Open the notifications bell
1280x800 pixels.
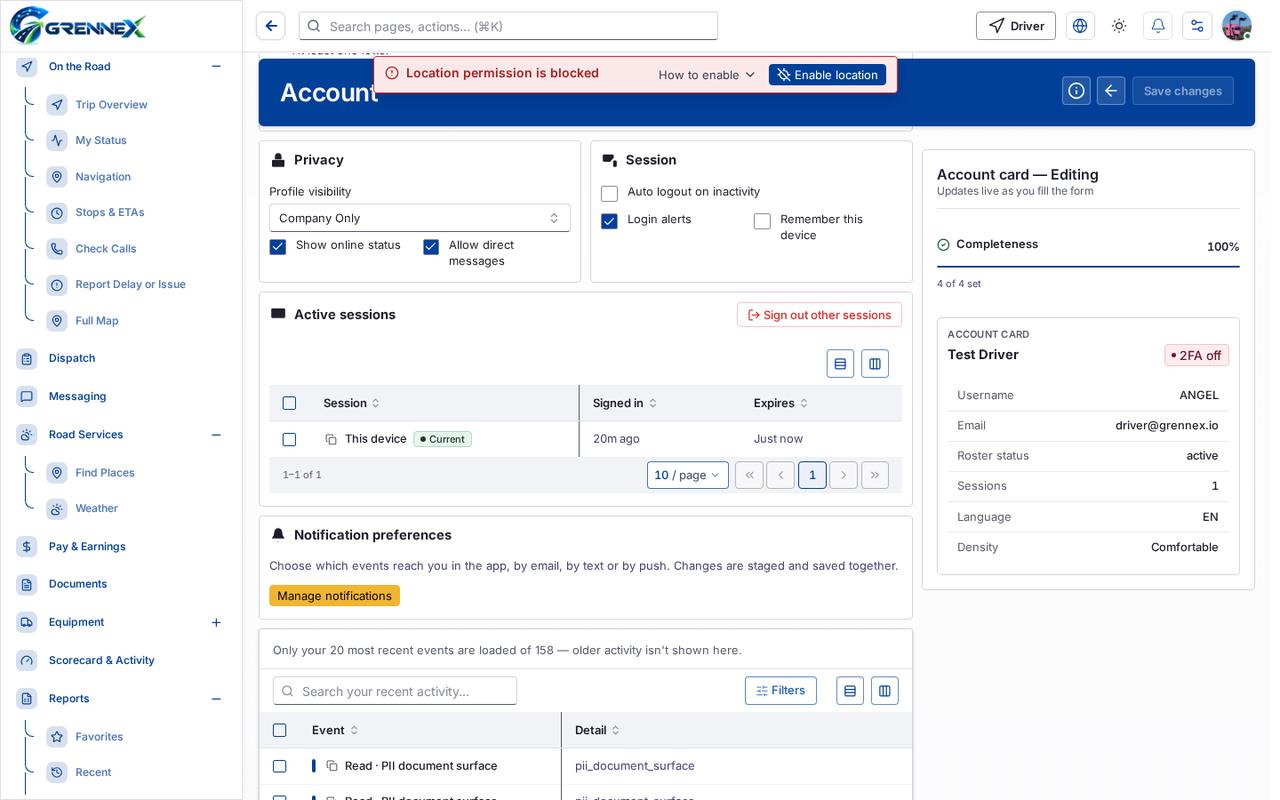click(1158, 26)
